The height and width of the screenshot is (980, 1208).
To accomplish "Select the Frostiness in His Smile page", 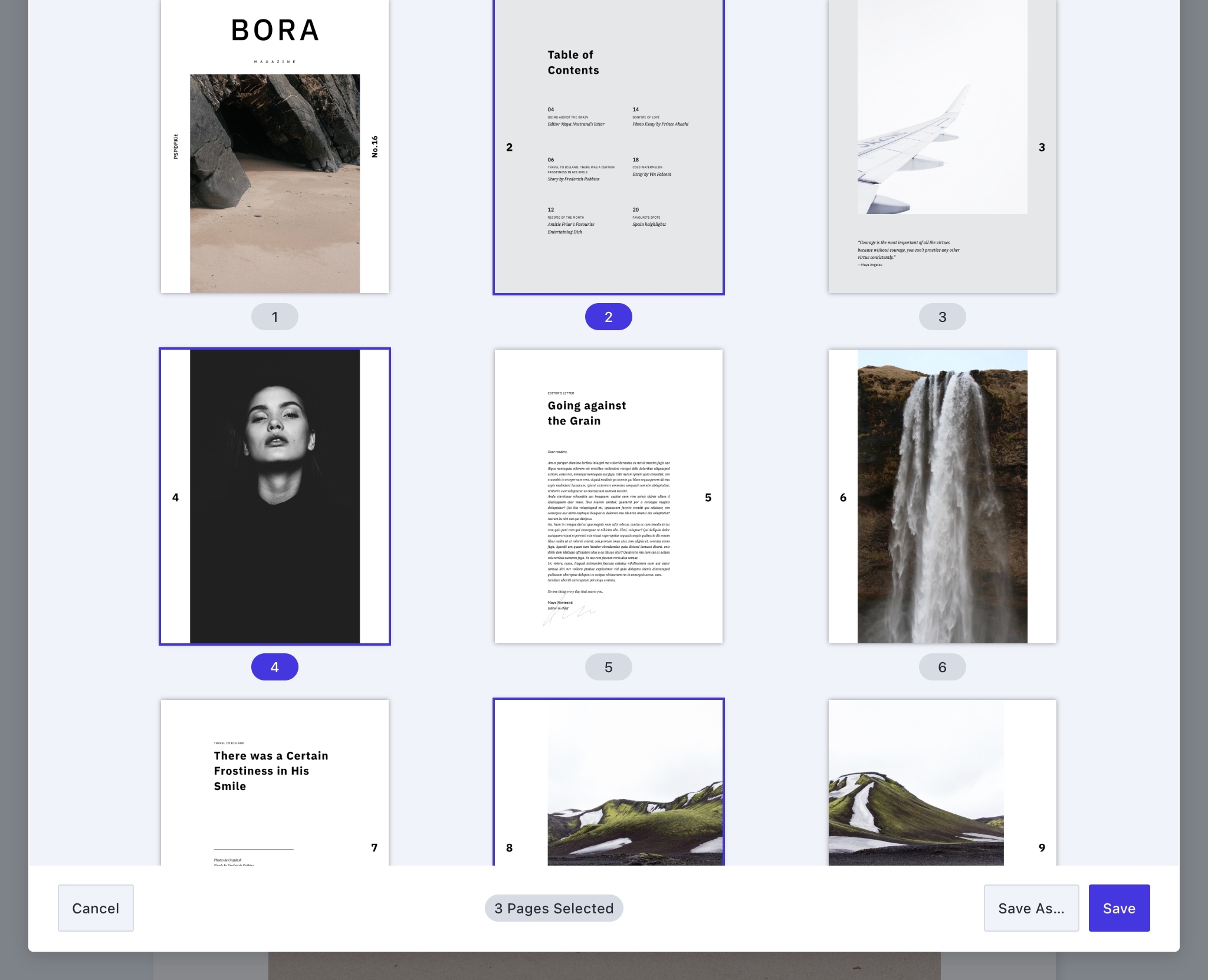I will coord(274,782).
